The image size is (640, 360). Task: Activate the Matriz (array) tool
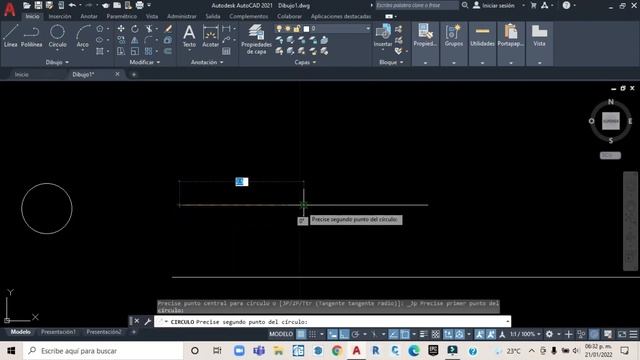coord(149,51)
